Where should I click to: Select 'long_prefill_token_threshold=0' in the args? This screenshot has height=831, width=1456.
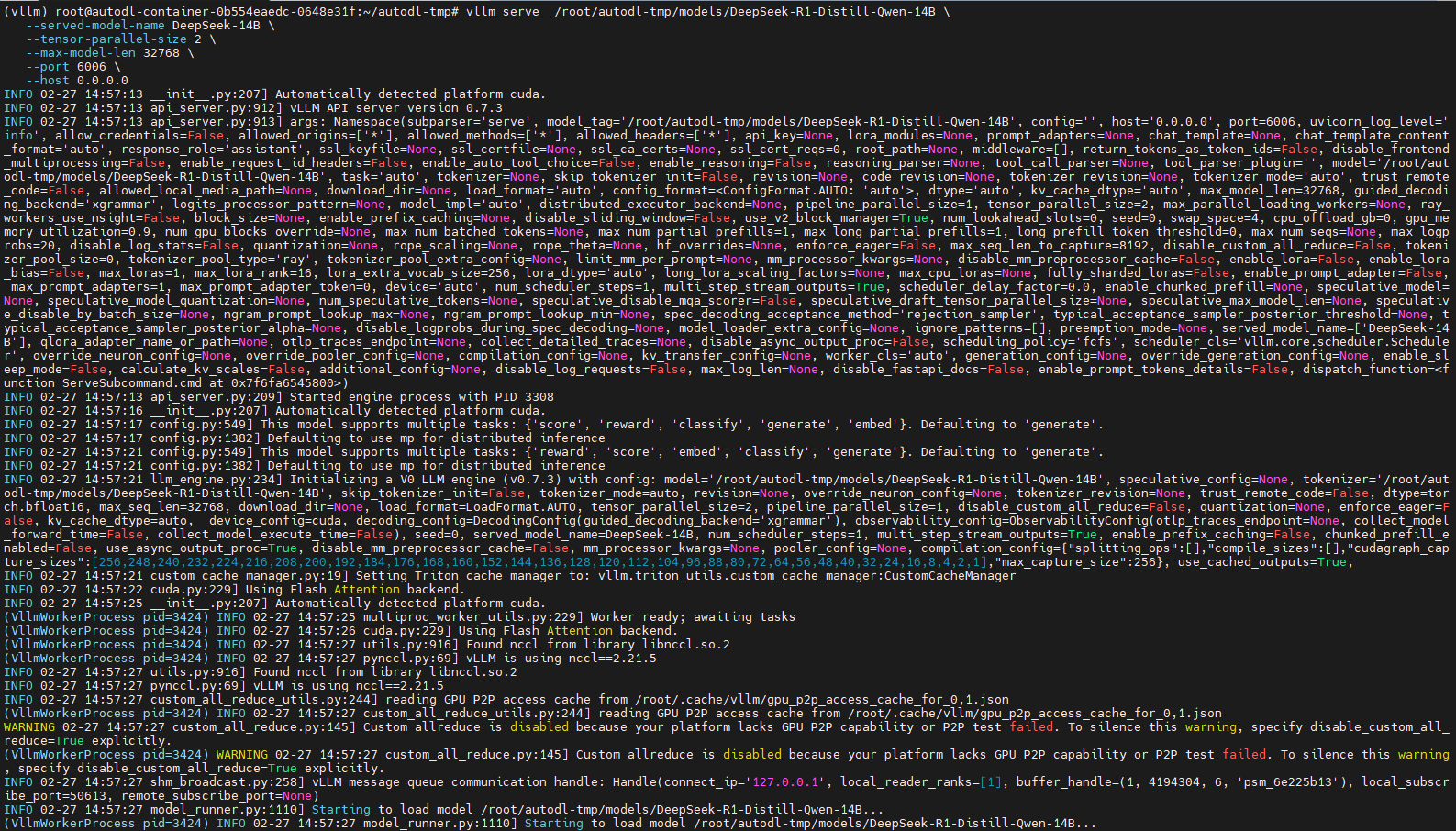(x=1126, y=232)
